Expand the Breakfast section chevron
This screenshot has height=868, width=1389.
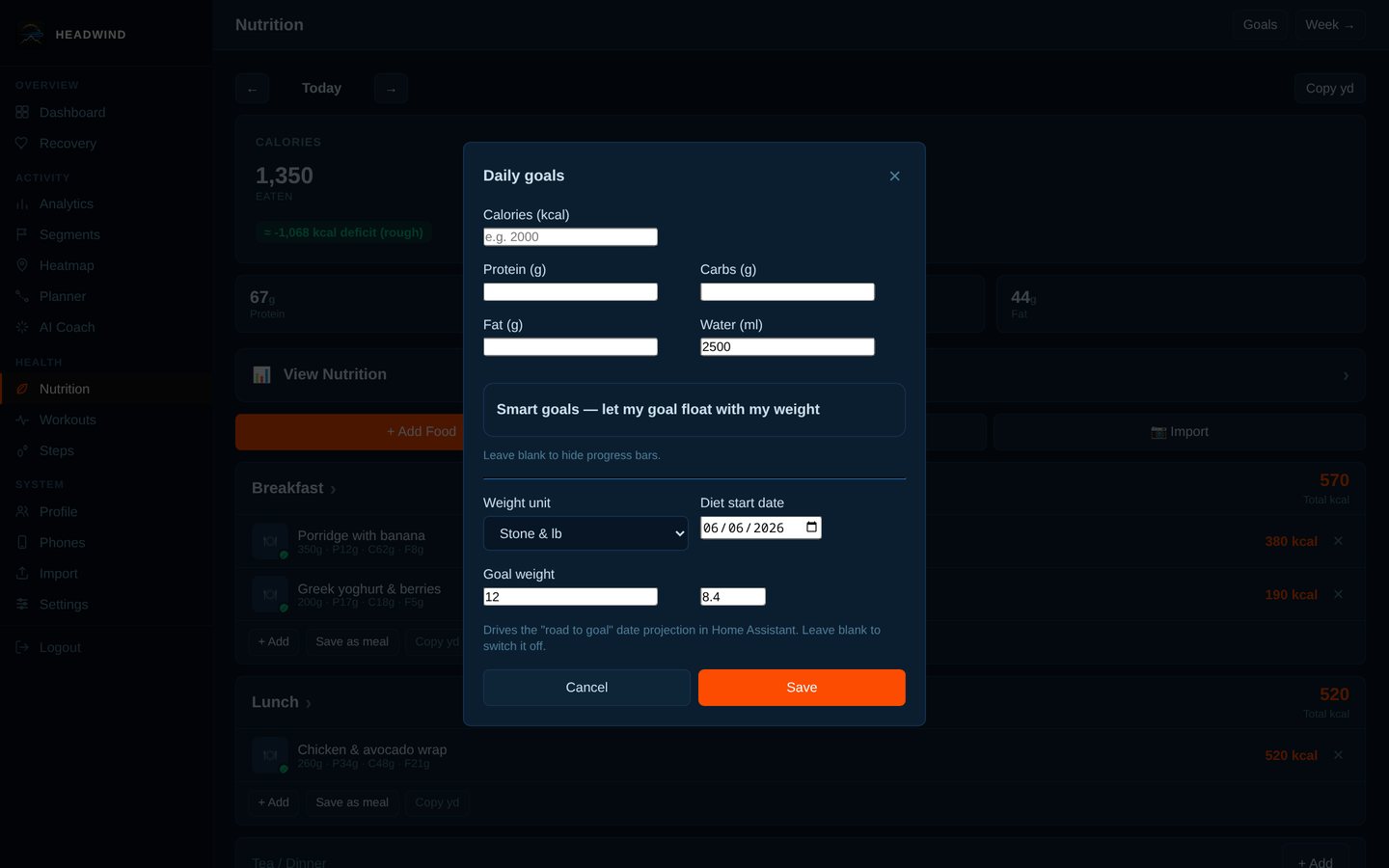(333, 489)
